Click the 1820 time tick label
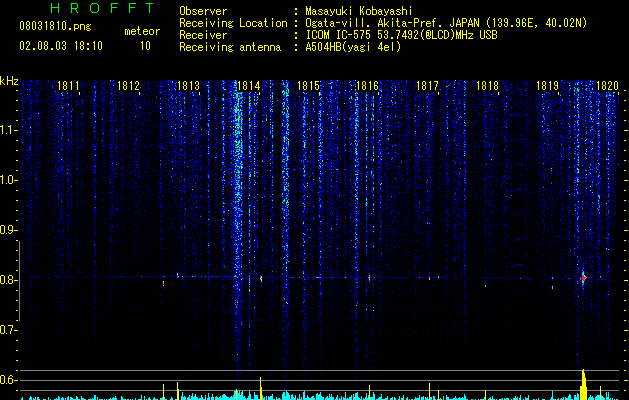This screenshot has width=629, height=400. click(x=607, y=86)
